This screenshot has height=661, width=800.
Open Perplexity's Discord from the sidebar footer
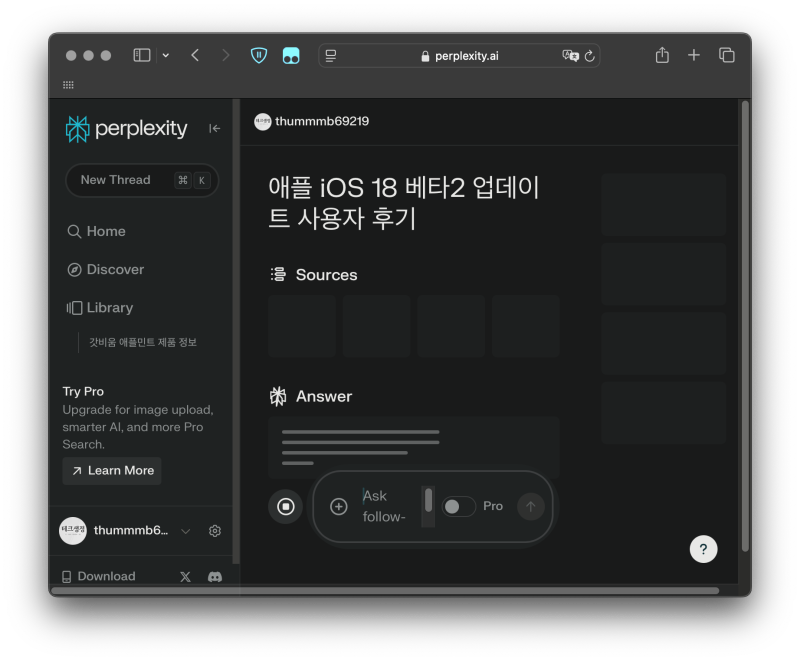coord(214,576)
